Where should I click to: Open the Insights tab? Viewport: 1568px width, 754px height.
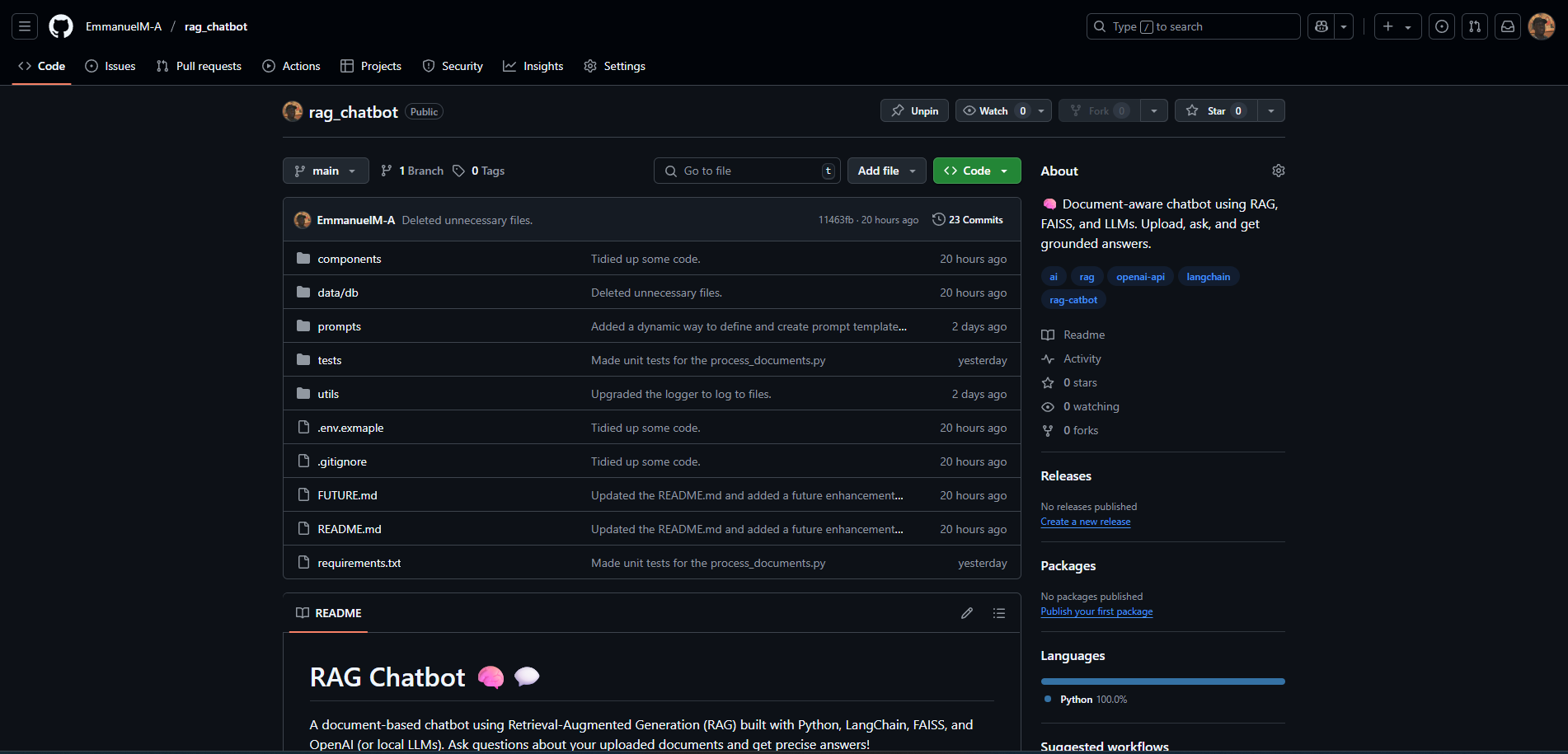pyautogui.click(x=533, y=66)
